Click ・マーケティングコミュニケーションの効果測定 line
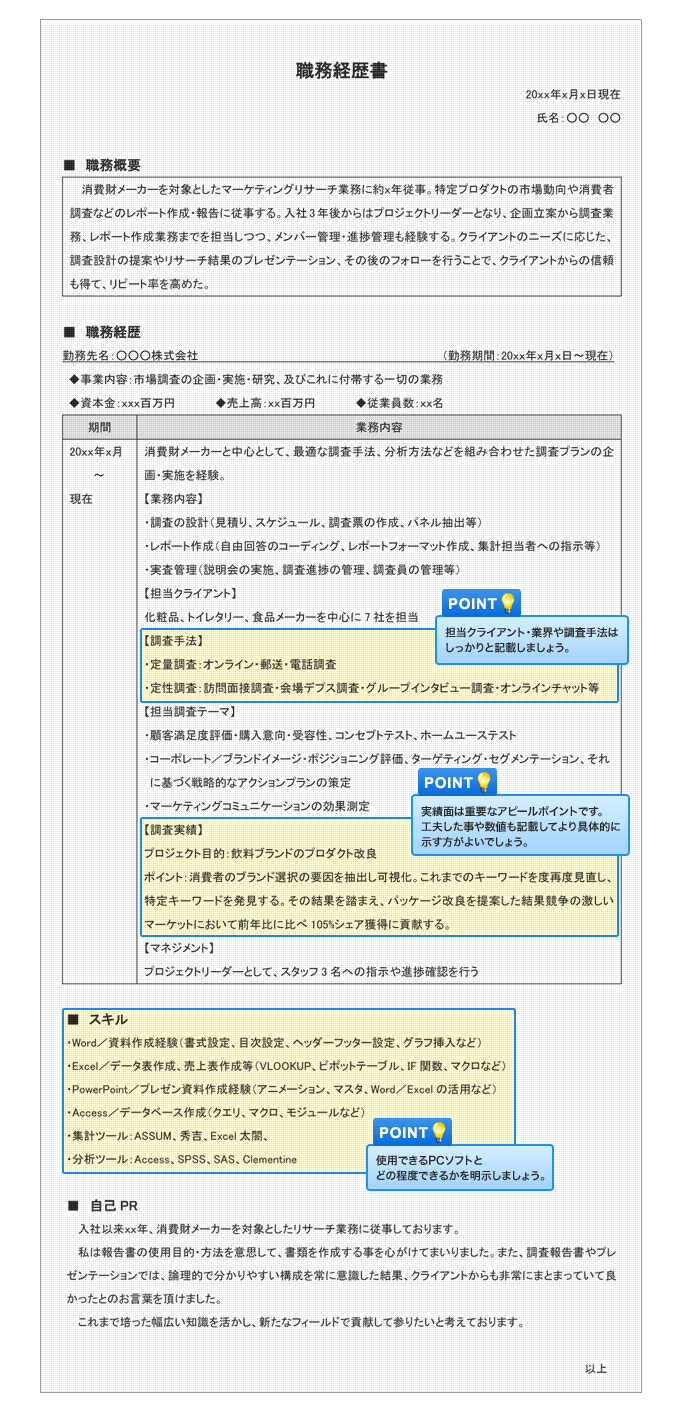 point(257,806)
